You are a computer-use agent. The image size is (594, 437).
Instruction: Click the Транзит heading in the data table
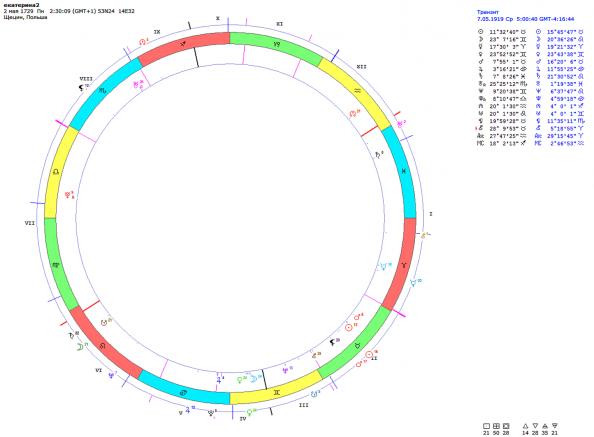(x=488, y=12)
